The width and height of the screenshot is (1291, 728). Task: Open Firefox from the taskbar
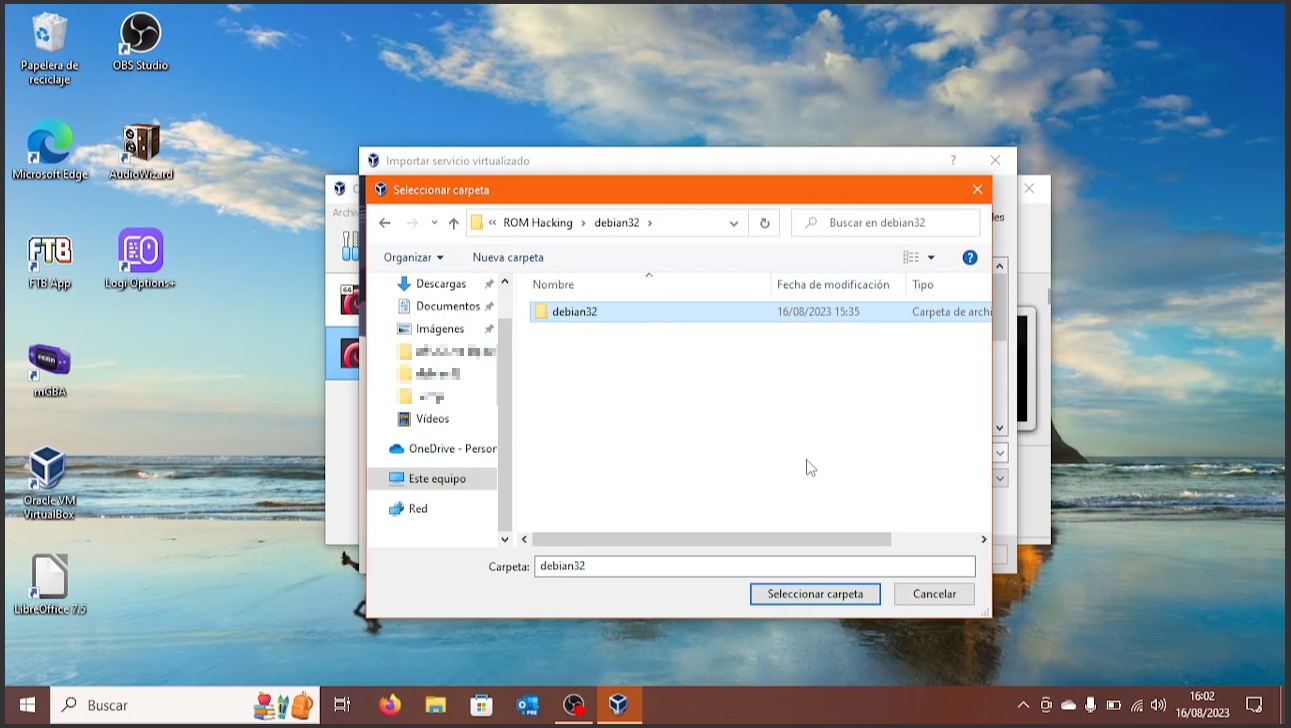(x=390, y=705)
